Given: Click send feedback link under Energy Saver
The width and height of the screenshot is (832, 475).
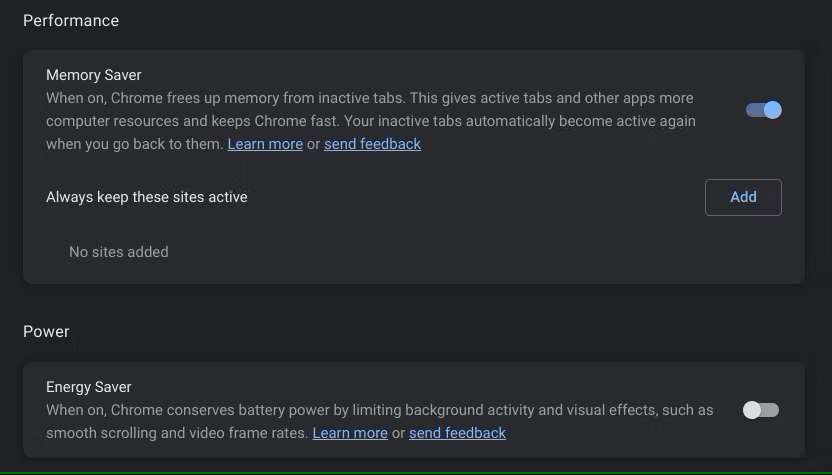Looking at the screenshot, I should point(457,433).
